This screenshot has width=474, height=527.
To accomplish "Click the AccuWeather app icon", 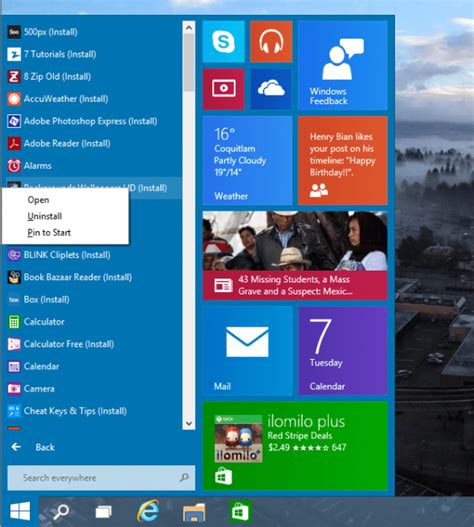I will click(x=14, y=99).
